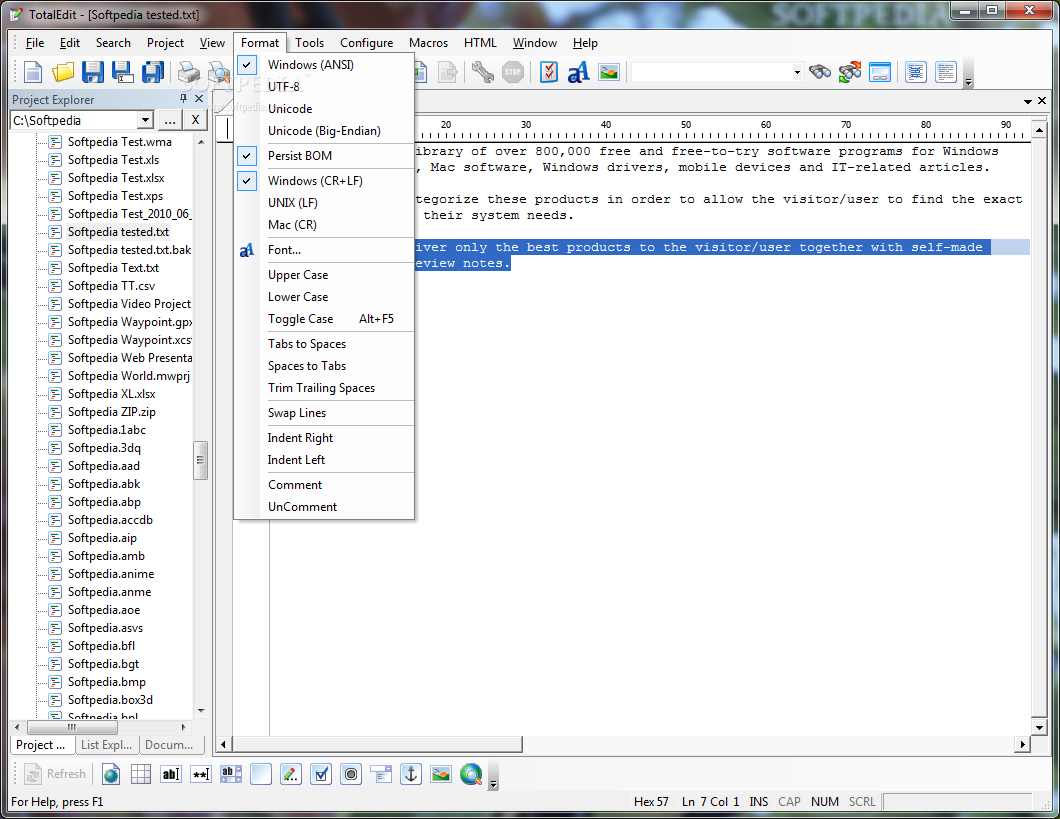Viewport: 1060px width, 819px height.
Task: Click the wrench tools icon in toolbar
Action: (x=483, y=72)
